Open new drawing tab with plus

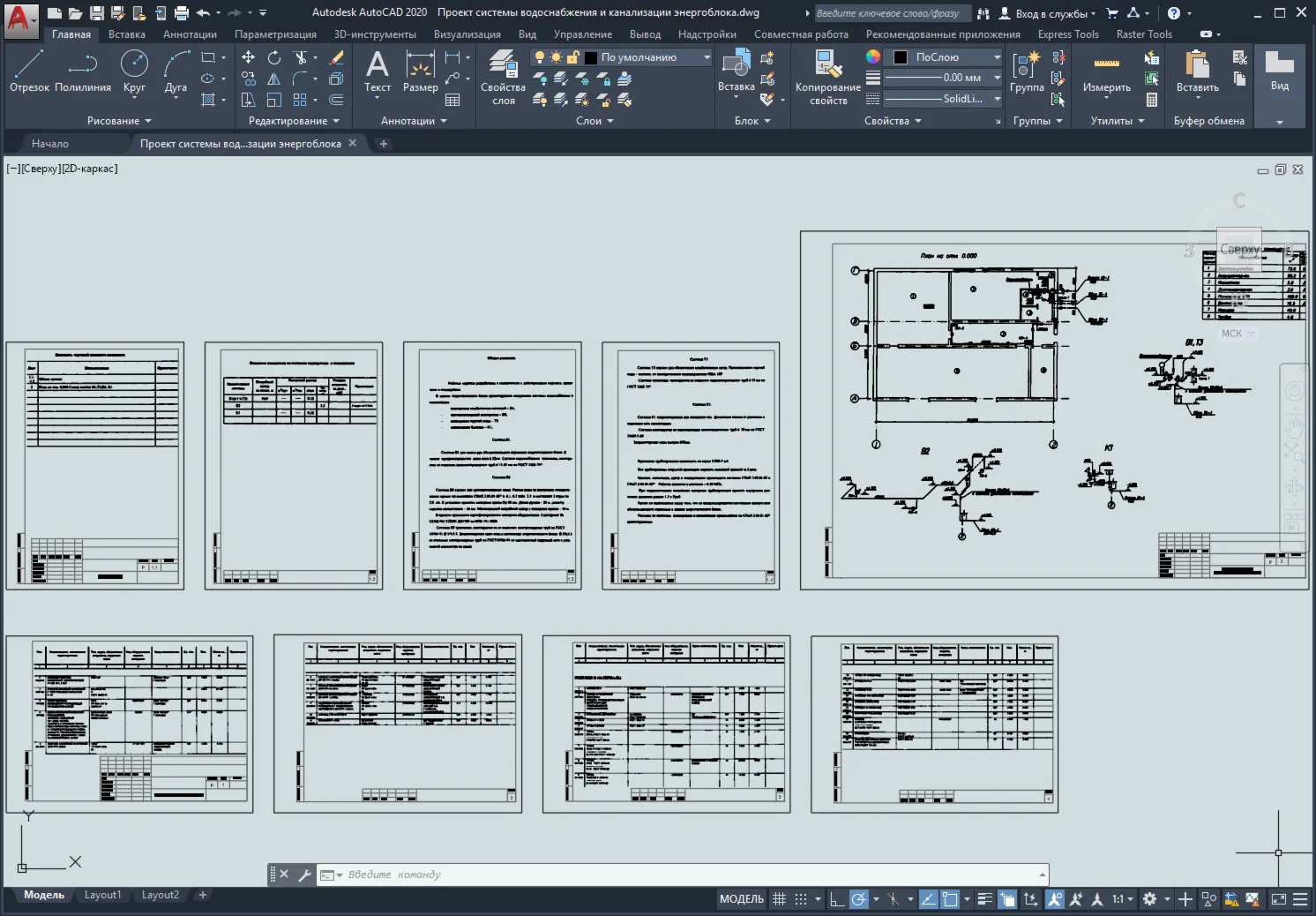coord(384,144)
